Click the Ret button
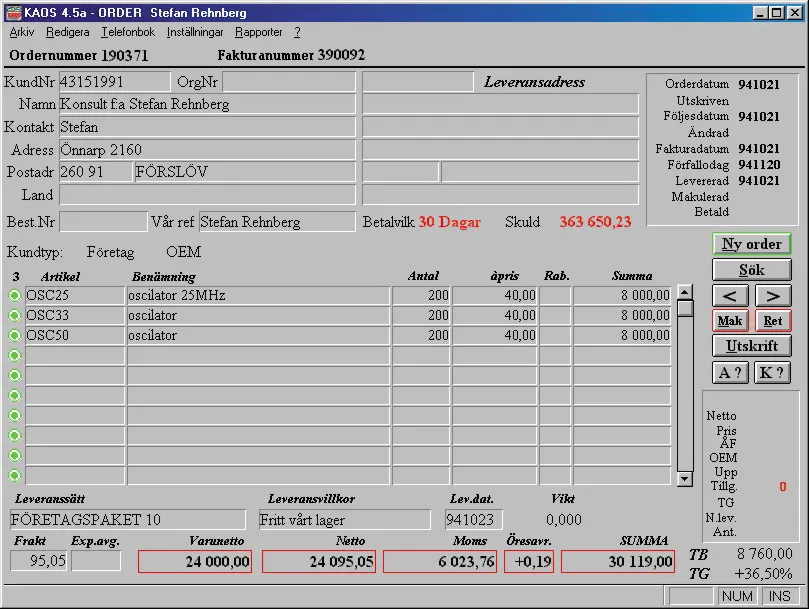The image size is (809, 609). [x=772, y=320]
